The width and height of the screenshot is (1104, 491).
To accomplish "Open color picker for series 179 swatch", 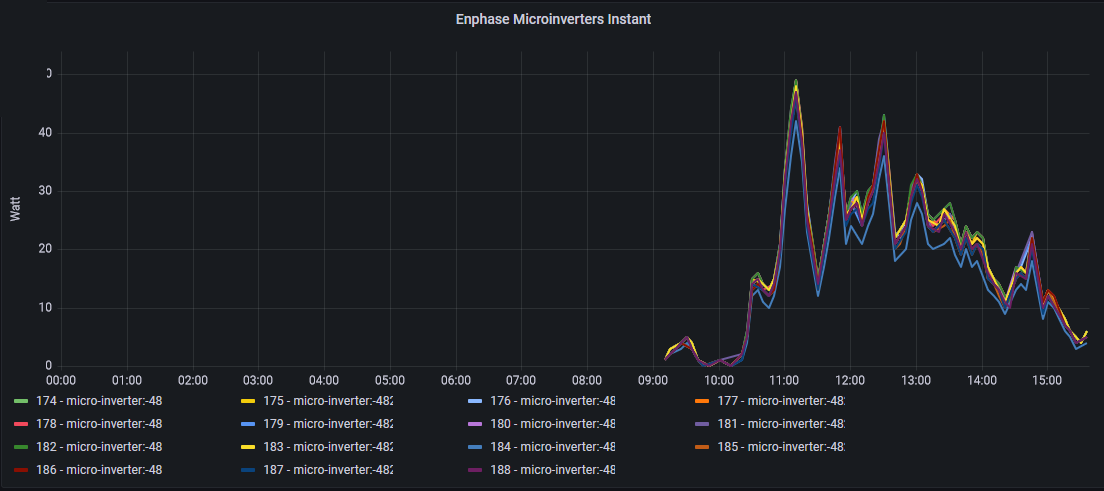I will coord(248,424).
